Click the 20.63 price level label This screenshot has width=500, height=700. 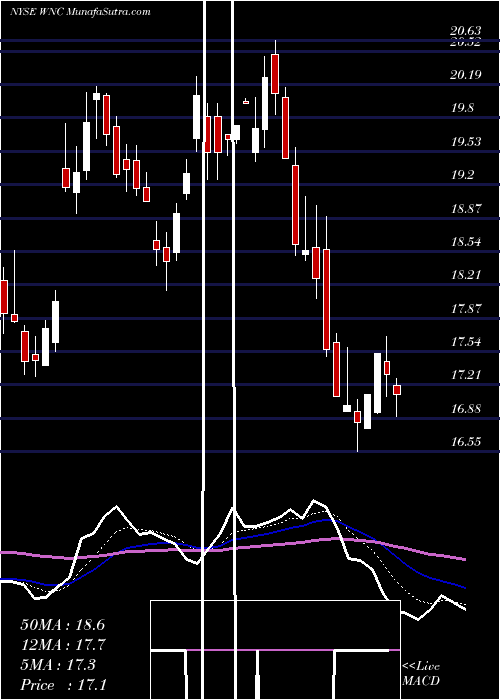(x=466, y=31)
